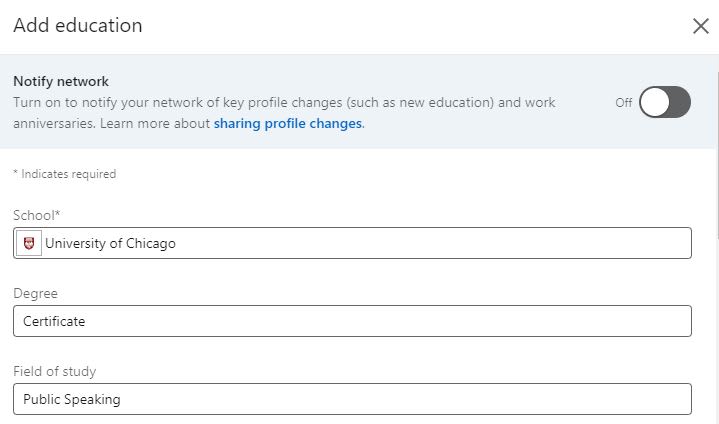Screen dimensions: 719x424
Task: Click the 'Off' label beside the toggle
Action: point(623,102)
